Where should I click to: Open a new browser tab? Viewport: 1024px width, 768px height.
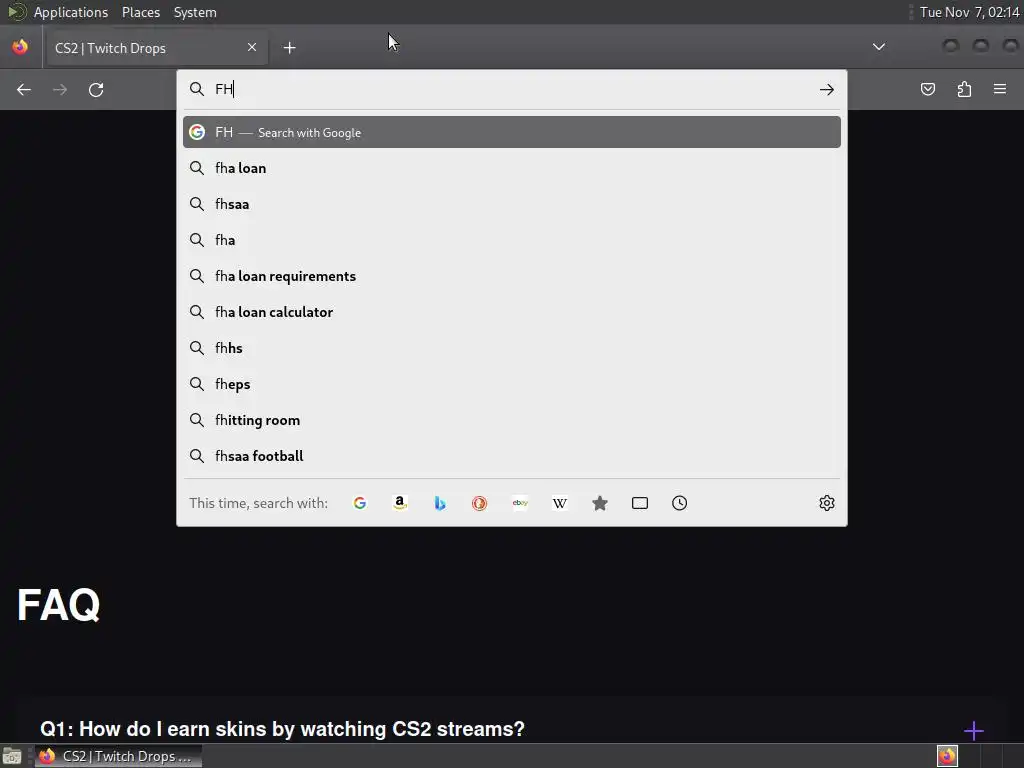tap(289, 48)
